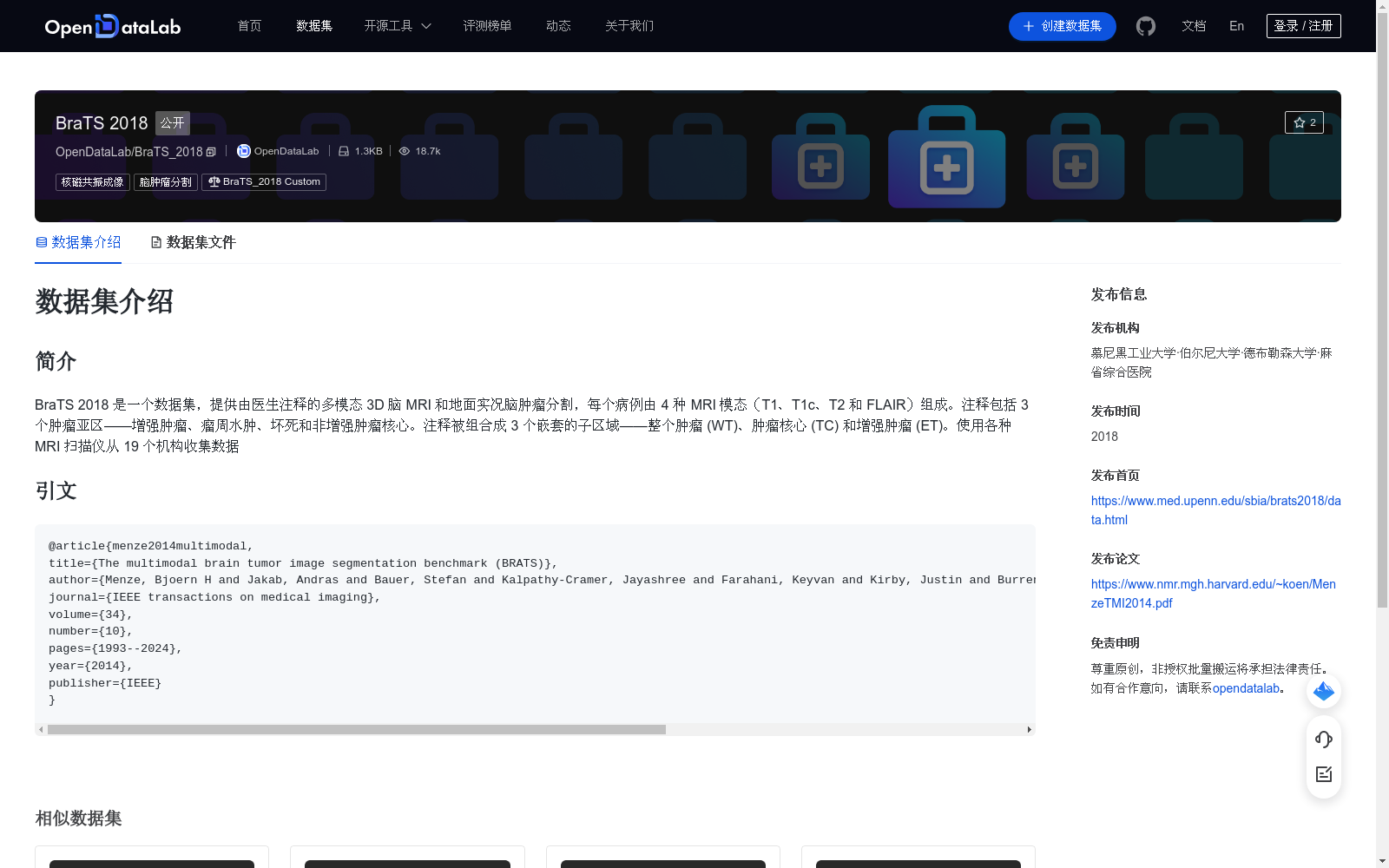Click the 核磁共振成像 tag
1389x868 pixels.
point(93,182)
